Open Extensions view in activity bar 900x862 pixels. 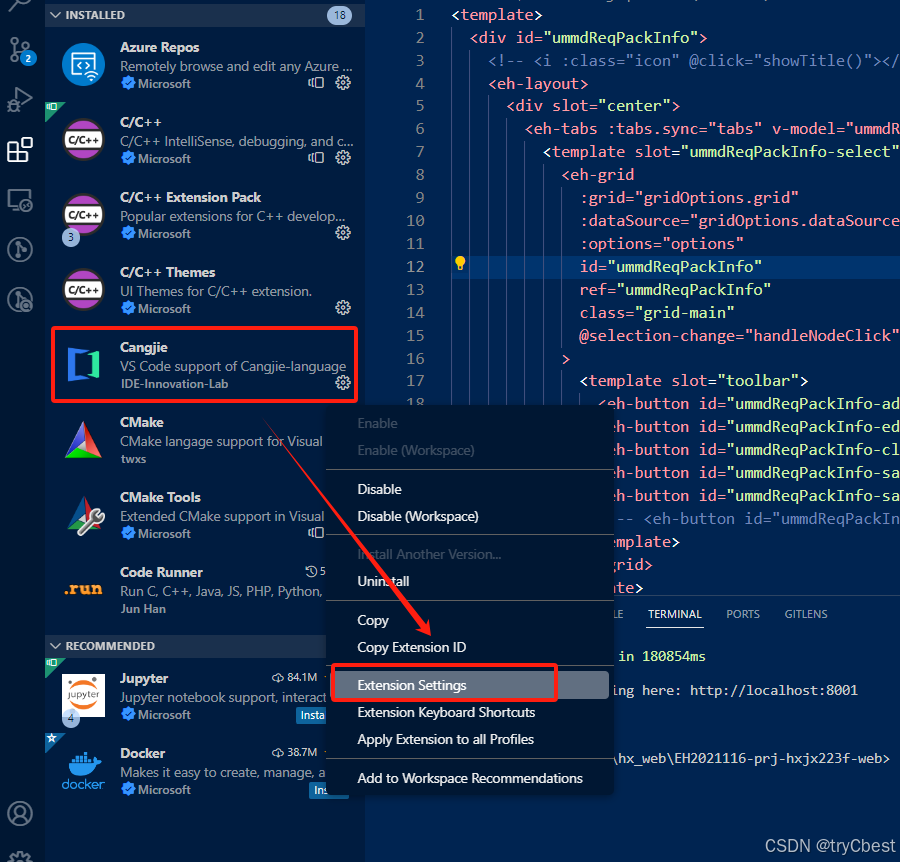20,150
